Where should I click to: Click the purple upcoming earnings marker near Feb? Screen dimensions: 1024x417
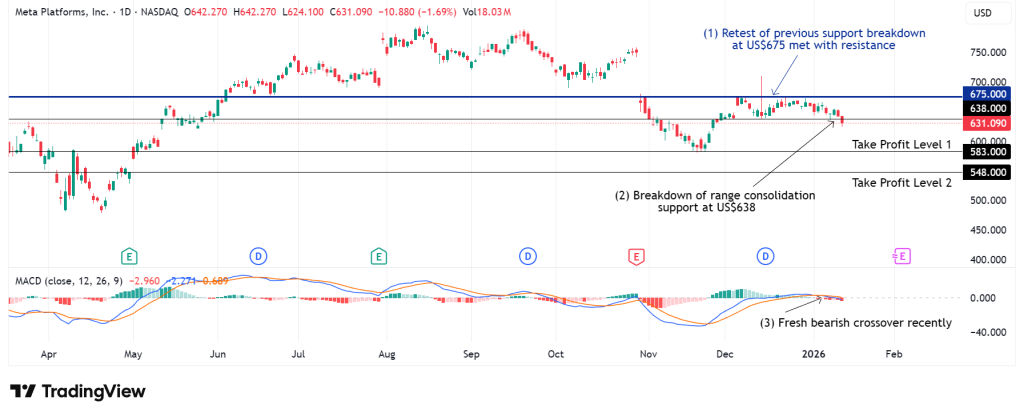pyautogui.click(x=902, y=256)
